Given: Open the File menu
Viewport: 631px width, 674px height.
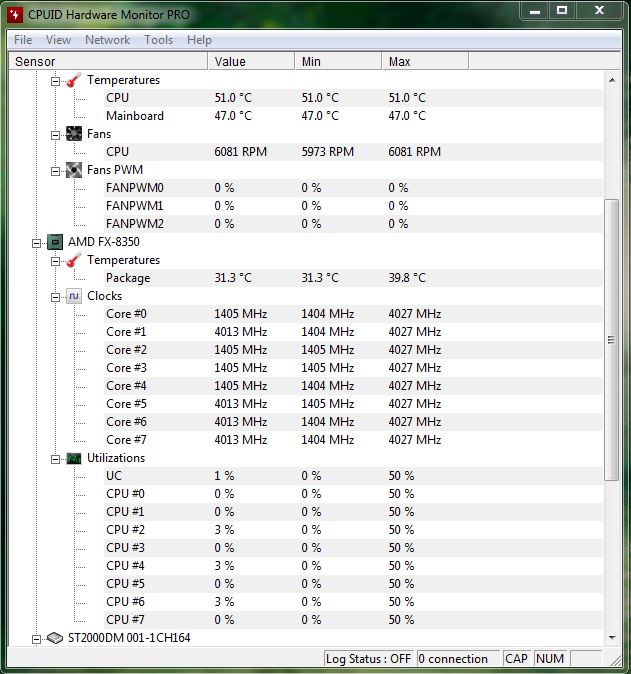Looking at the screenshot, I should click(23, 40).
